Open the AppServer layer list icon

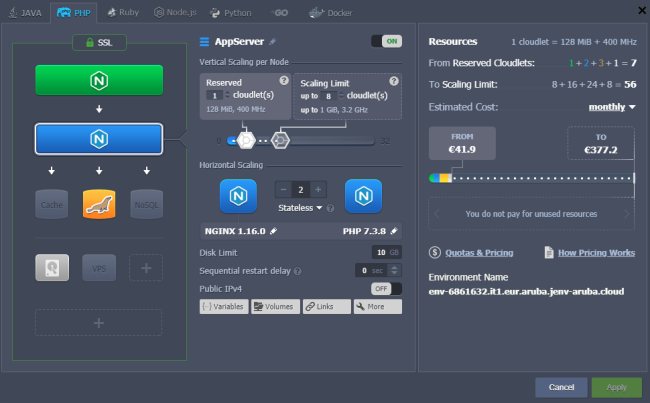pyautogui.click(x=204, y=42)
